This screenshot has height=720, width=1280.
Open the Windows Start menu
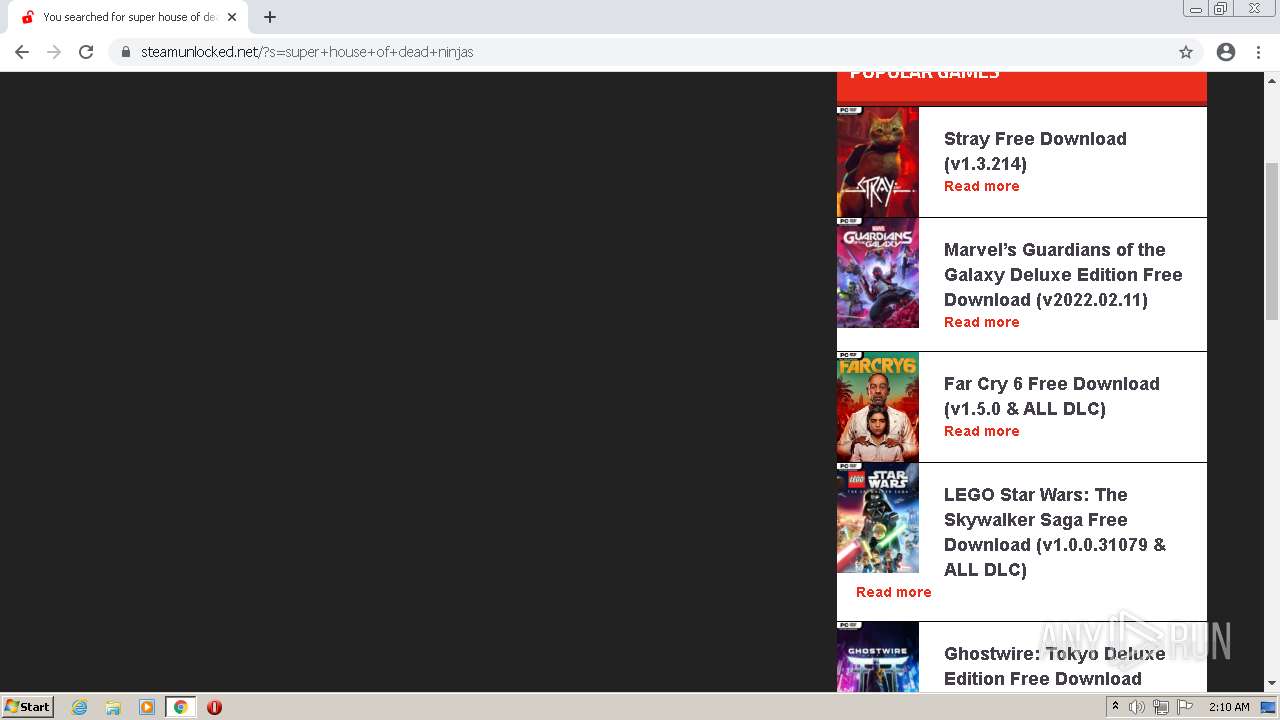[x=28, y=706]
